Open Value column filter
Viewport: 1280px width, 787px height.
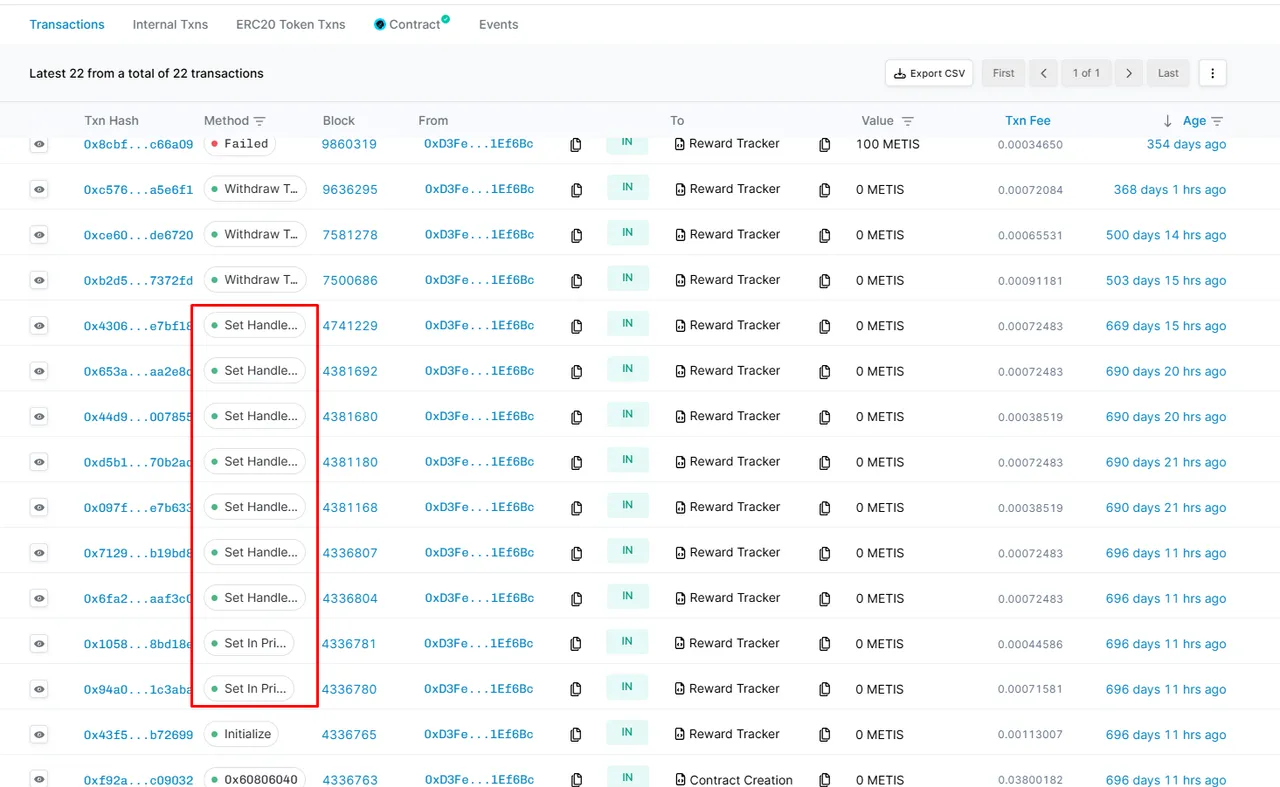[x=908, y=121]
